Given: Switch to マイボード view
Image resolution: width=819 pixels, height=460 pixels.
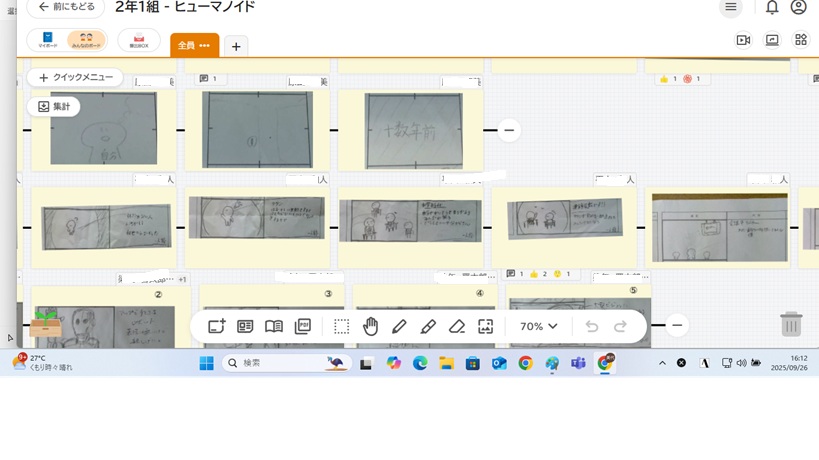Looking at the screenshot, I should [x=48, y=40].
